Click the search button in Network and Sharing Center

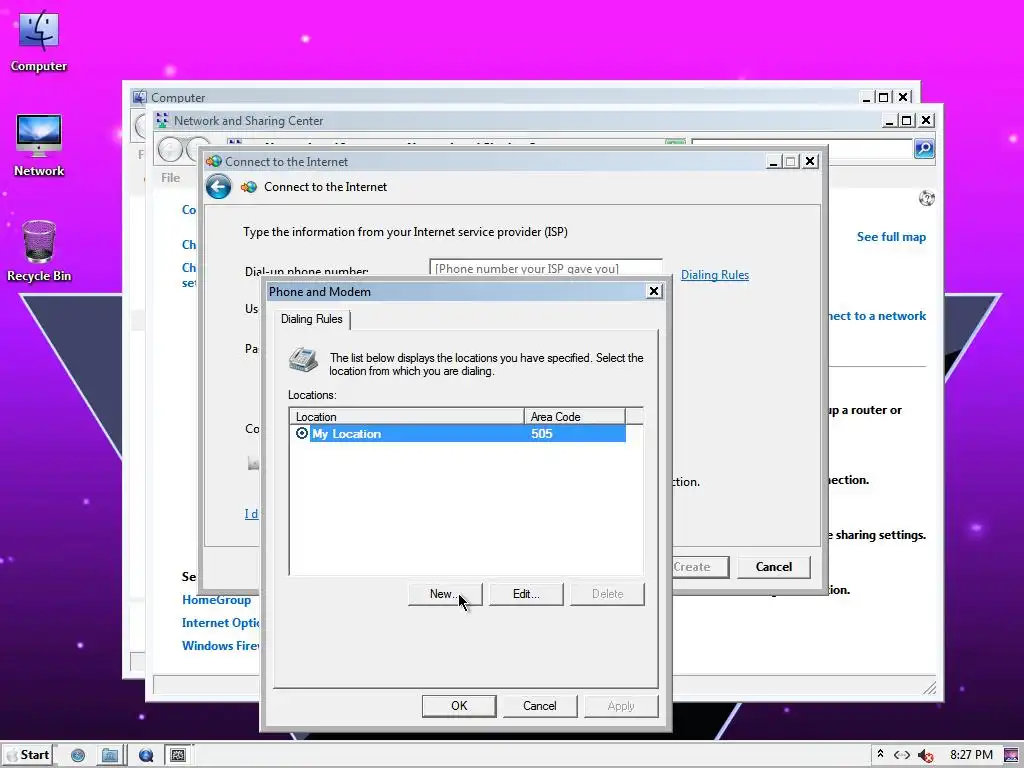coord(923,149)
